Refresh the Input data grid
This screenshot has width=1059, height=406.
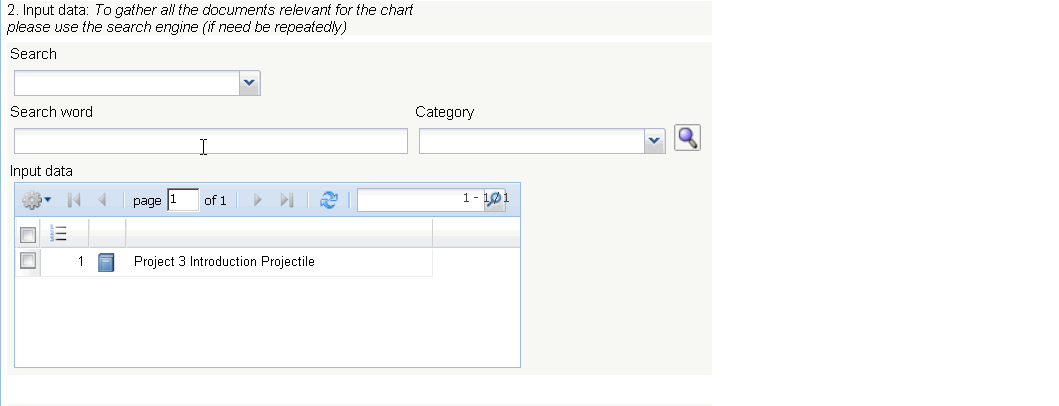click(328, 201)
